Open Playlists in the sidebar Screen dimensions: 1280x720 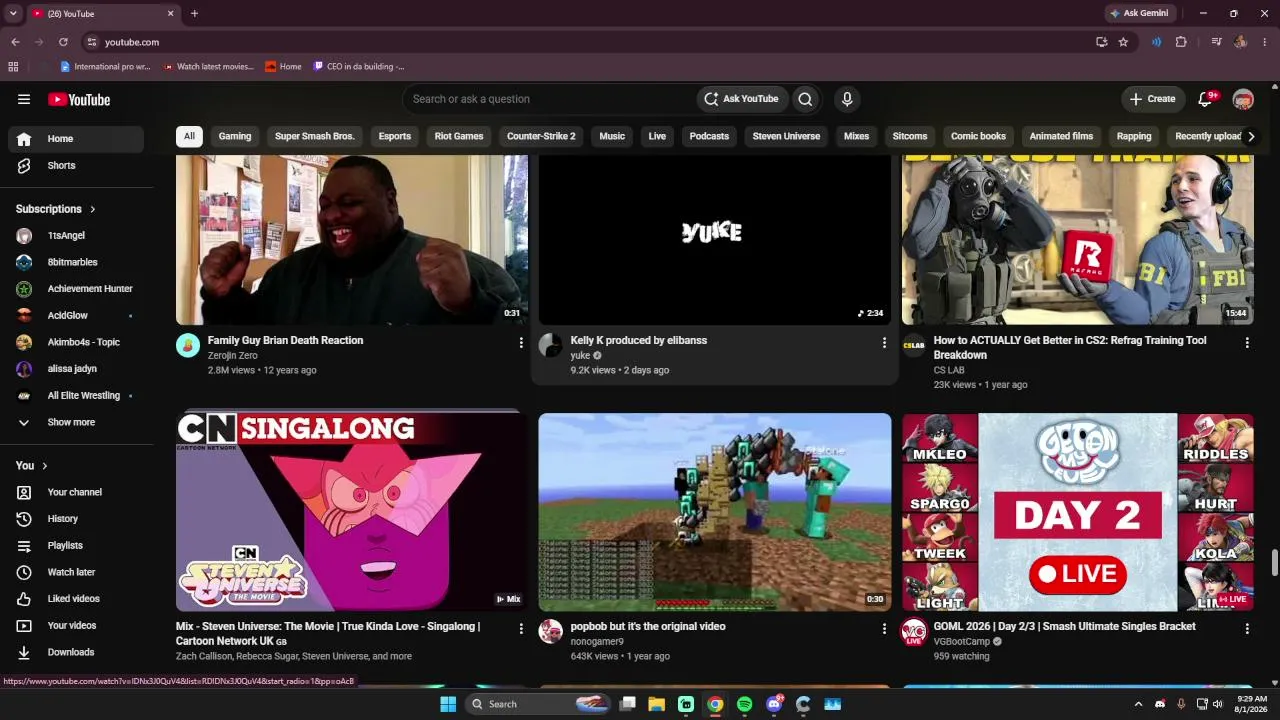pyautogui.click(x=76, y=545)
